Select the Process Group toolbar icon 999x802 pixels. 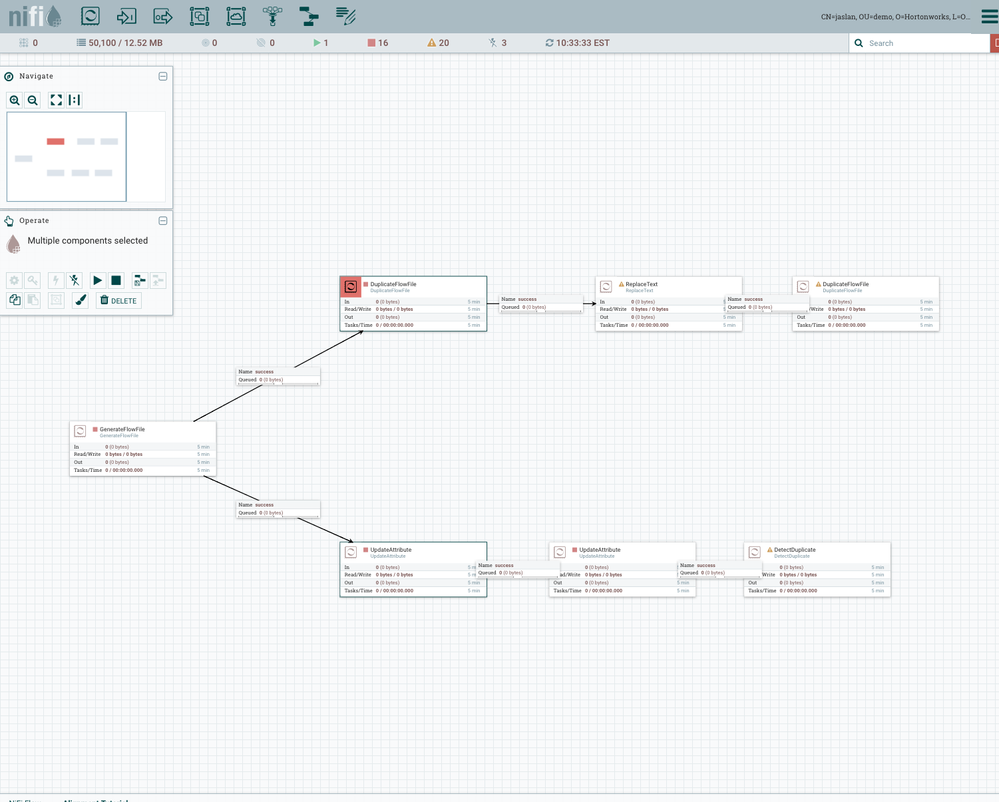[199, 16]
